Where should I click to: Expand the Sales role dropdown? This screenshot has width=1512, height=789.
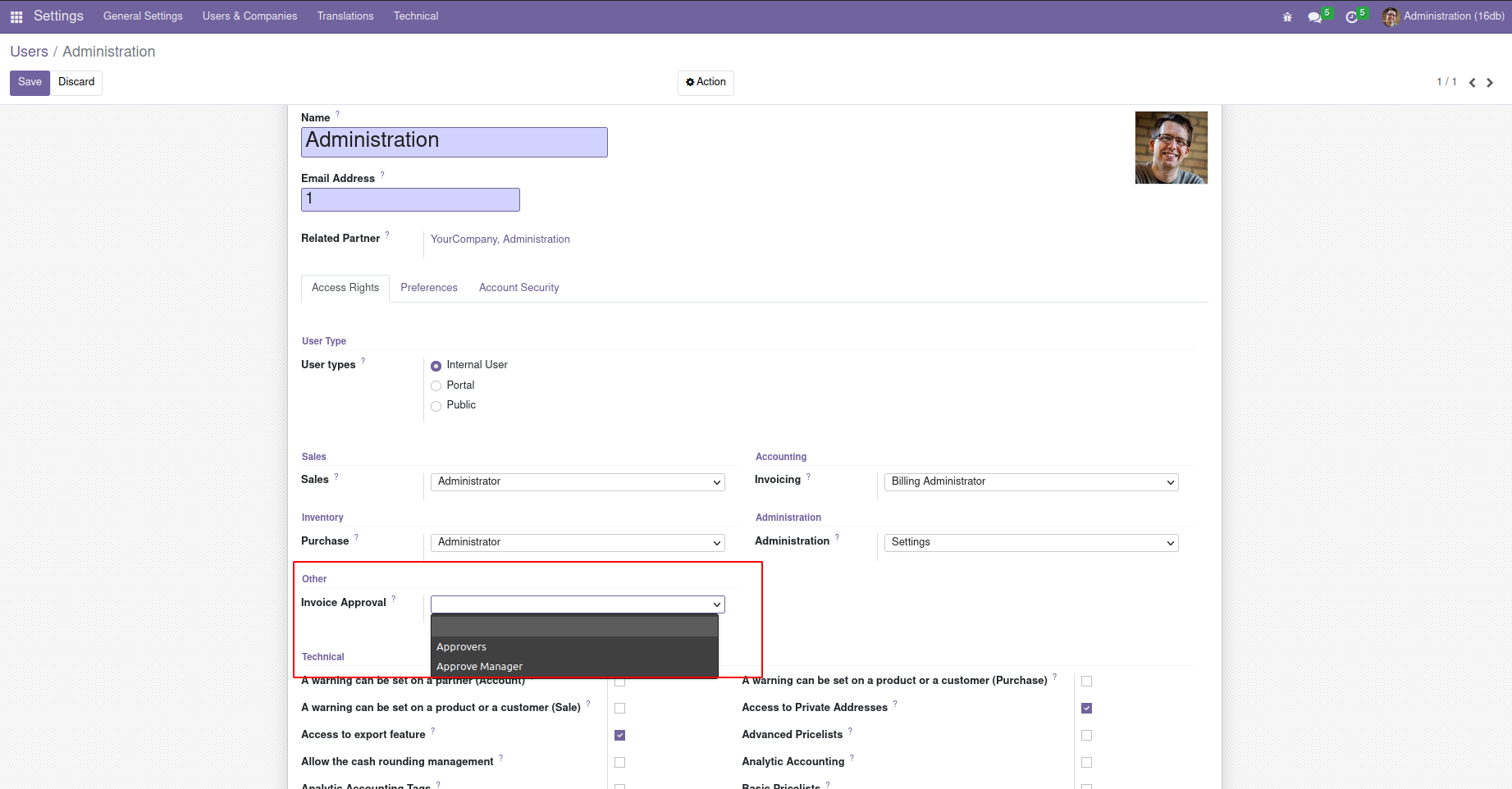click(x=578, y=482)
